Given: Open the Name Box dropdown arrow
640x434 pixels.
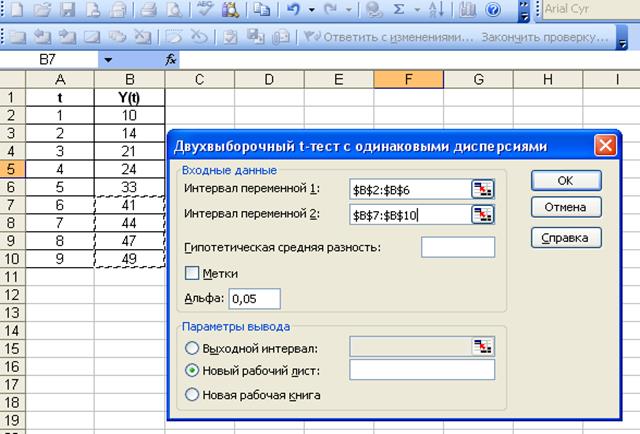Looking at the screenshot, I should [x=108, y=60].
